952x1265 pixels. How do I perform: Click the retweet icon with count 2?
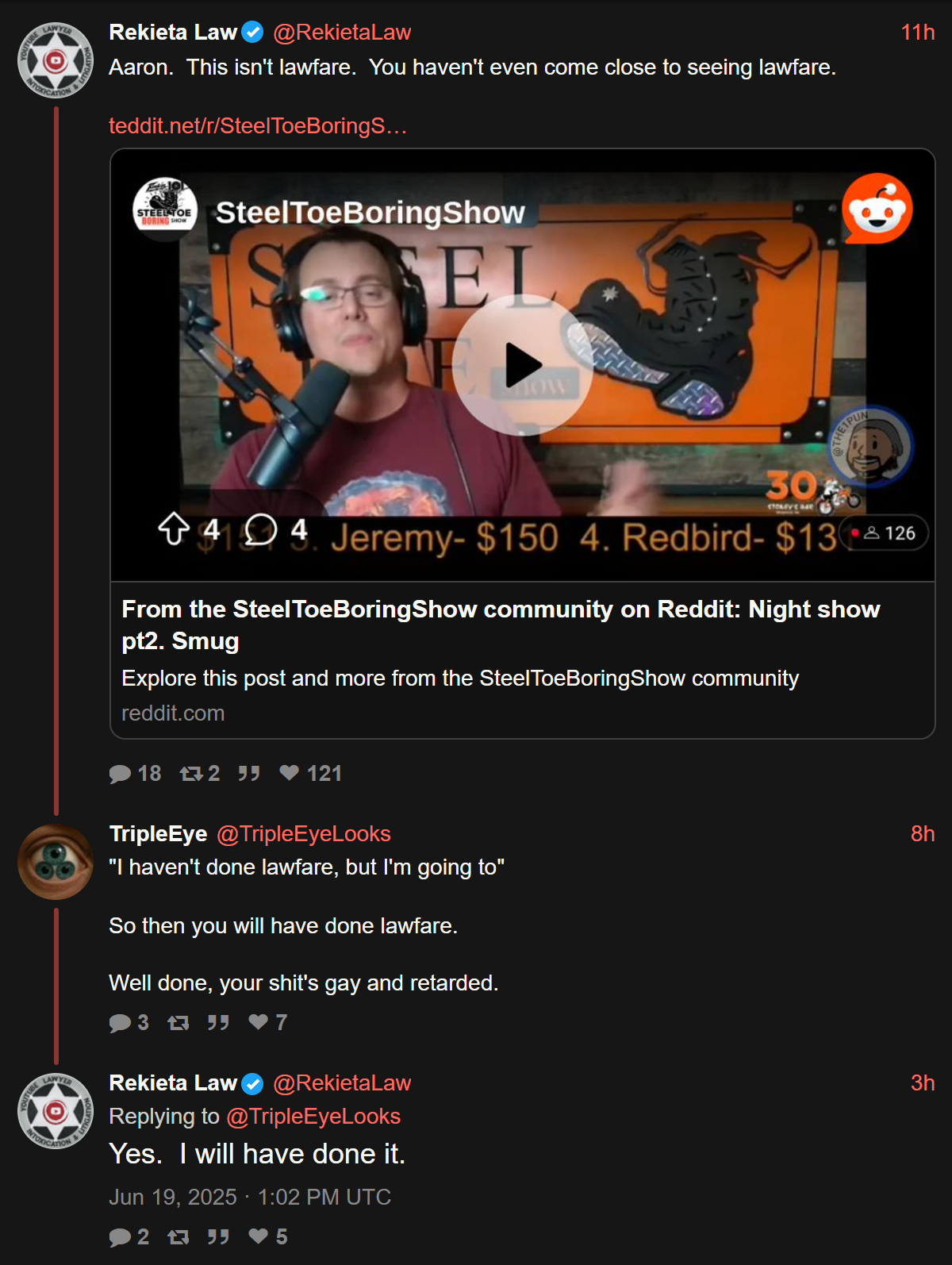coord(191,774)
